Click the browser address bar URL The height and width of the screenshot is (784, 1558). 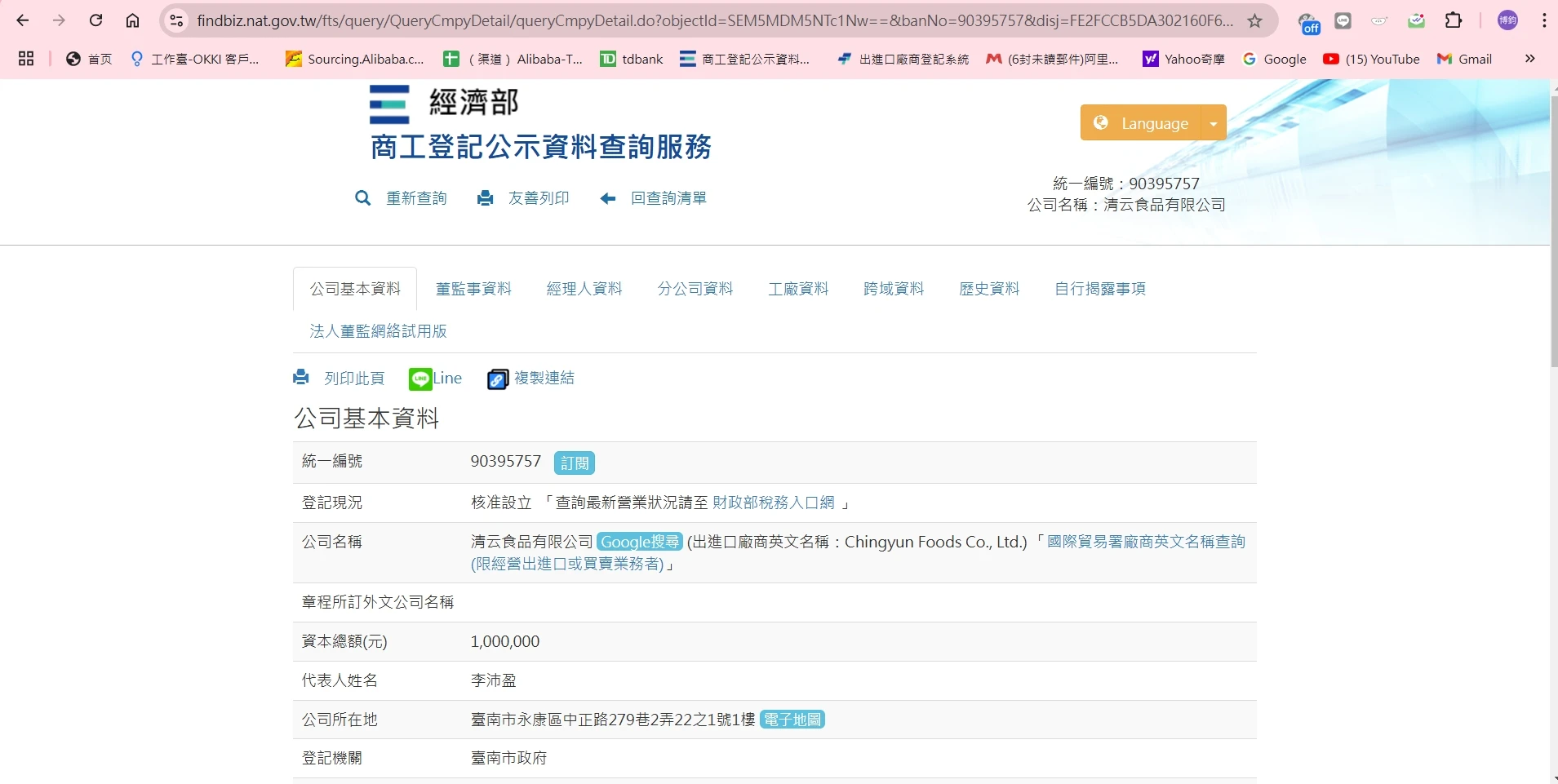(x=714, y=21)
